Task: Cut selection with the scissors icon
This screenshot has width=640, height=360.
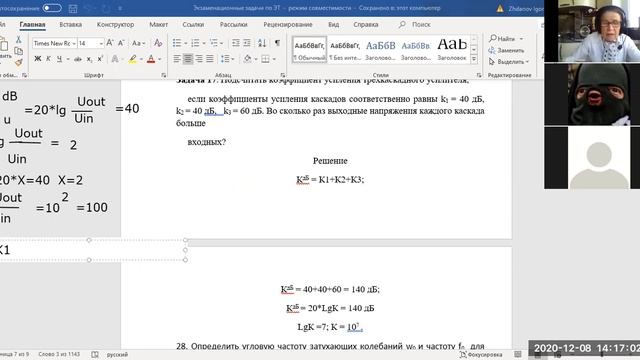Action: tap(18, 40)
